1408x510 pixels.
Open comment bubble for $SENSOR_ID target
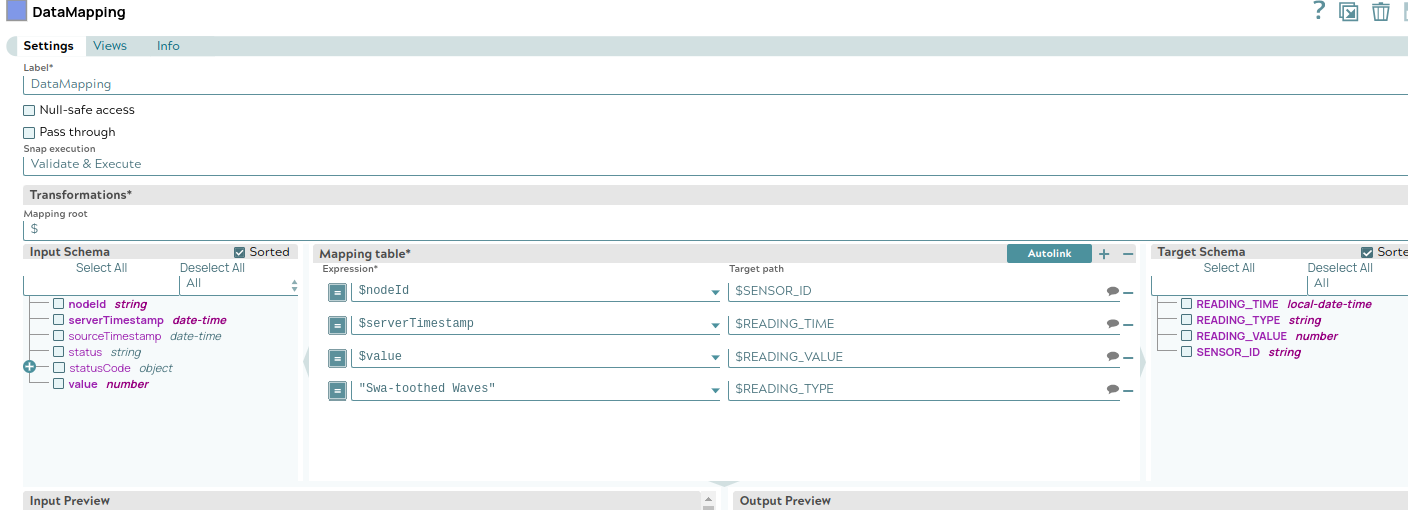(x=1112, y=292)
